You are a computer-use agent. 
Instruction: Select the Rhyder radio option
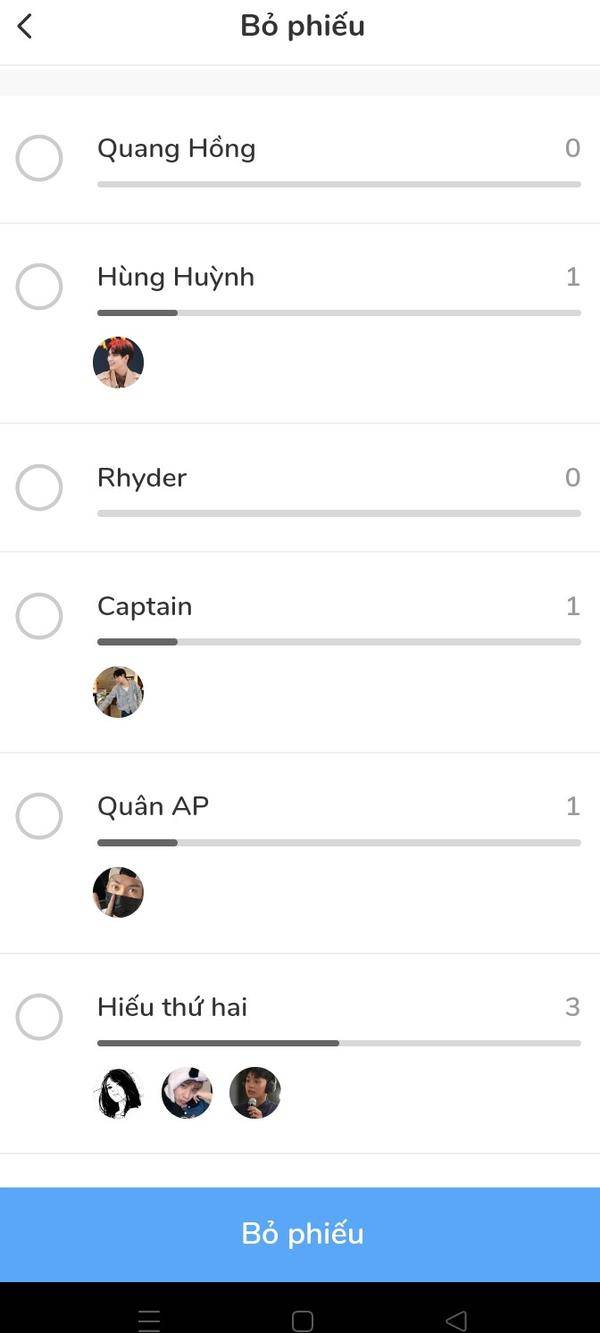[x=39, y=487]
